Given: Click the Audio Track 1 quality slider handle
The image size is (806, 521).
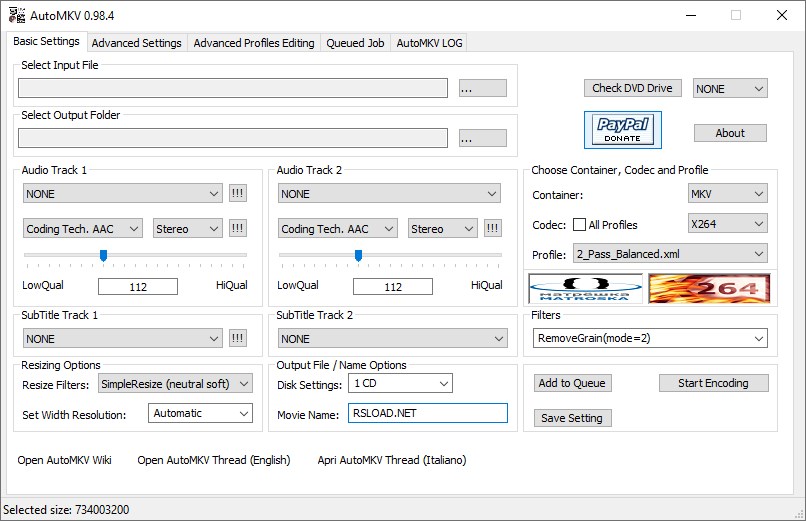Looking at the screenshot, I should [103, 255].
